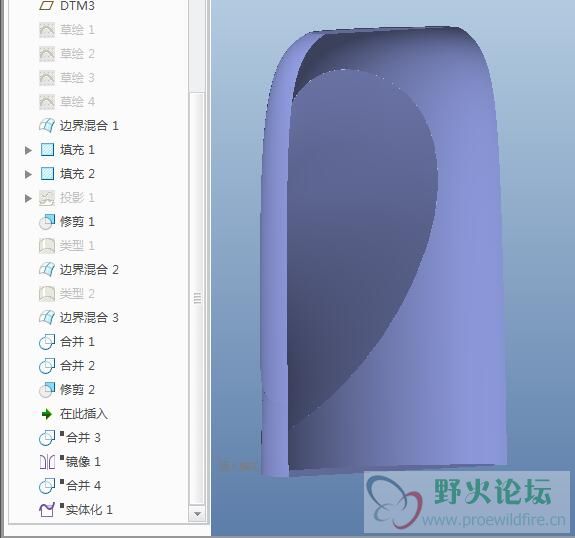Click the 镜像 1 mirror icon
The height and width of the screenshot is (538, 575).
47,462
